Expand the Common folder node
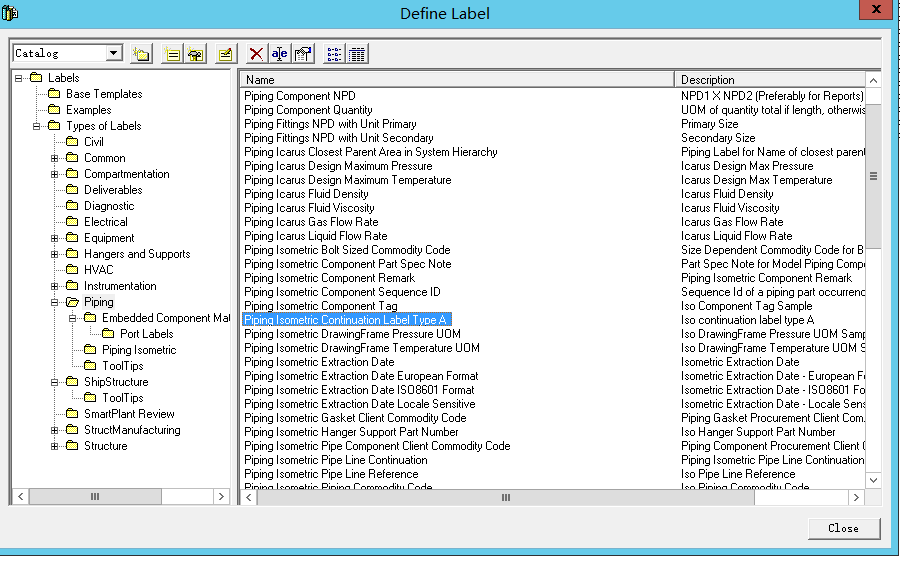This screenshot has width=901, height=561. tap(55, 158)
